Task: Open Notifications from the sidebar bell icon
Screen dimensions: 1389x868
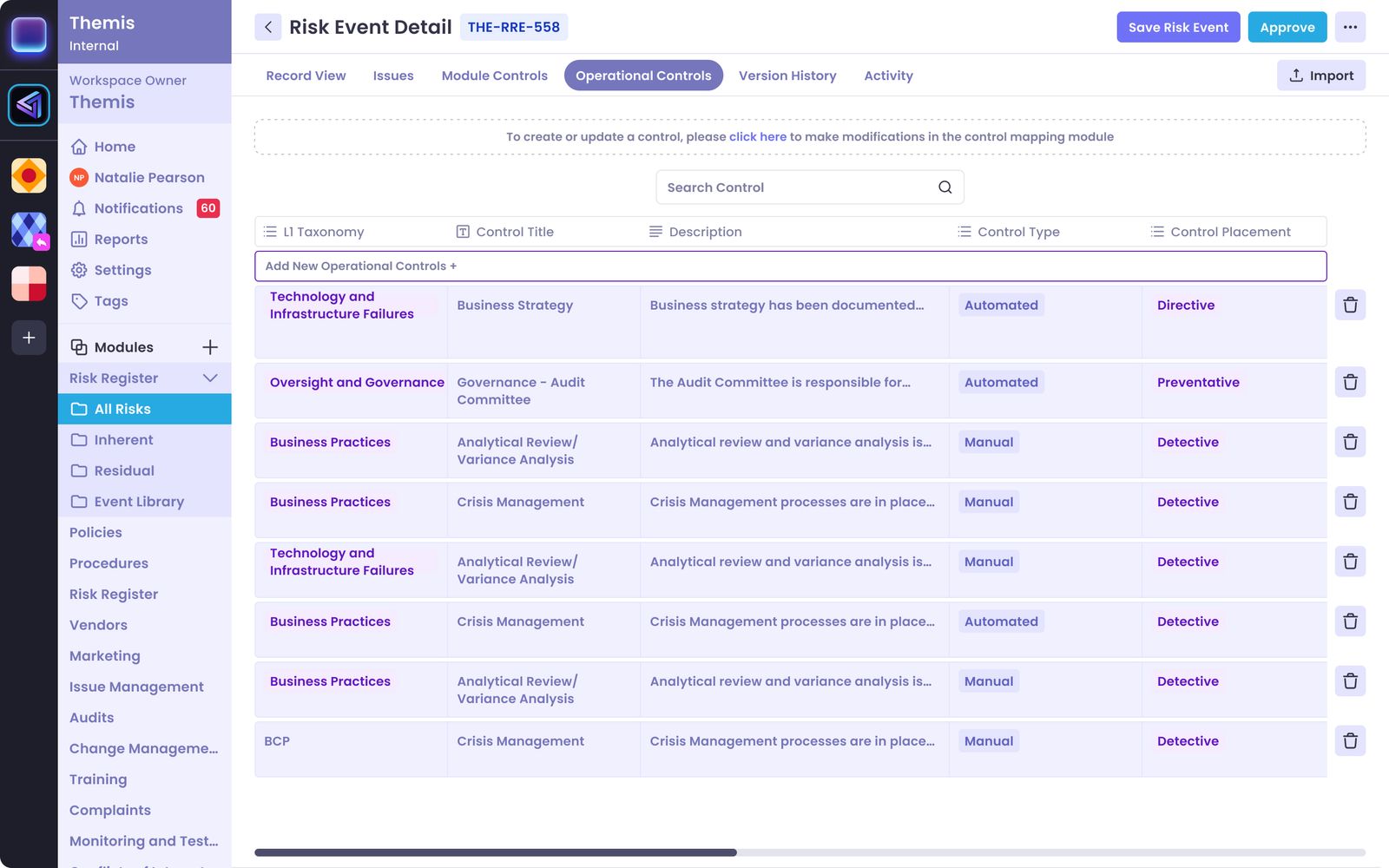Action: point(78,208)
